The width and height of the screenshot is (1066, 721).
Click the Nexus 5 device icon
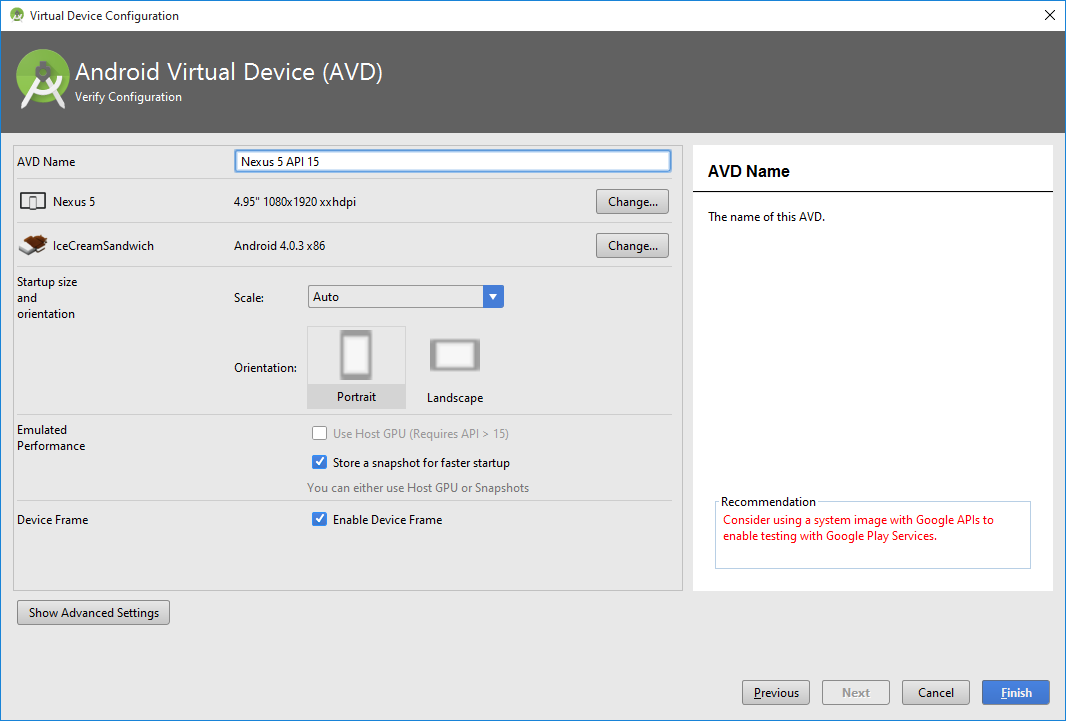(x=33, y=201)
